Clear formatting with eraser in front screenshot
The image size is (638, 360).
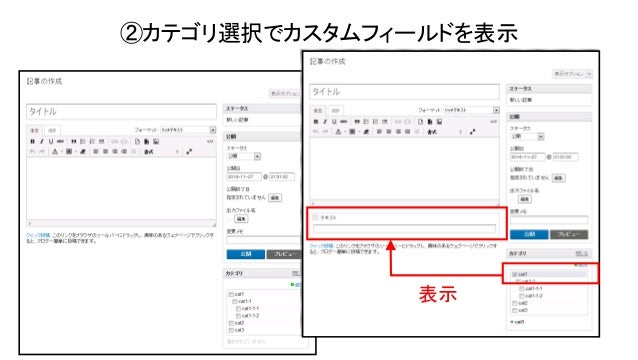tap(366, 132)
